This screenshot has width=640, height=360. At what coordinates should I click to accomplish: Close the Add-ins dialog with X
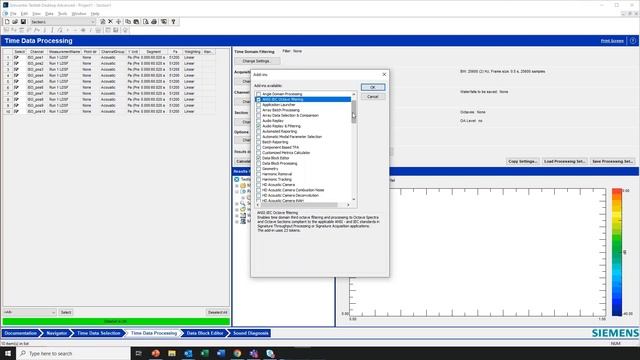click(x=384, y=75)
